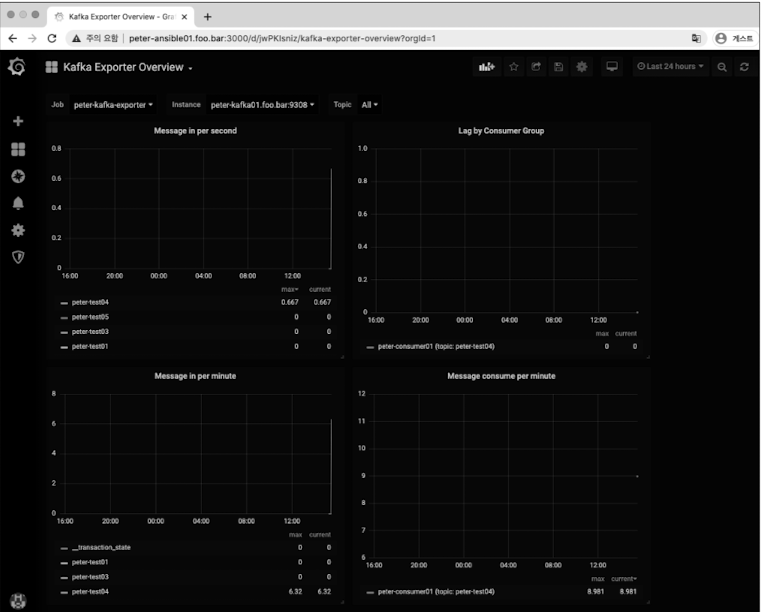Viewport: 764px width, 612px height.
Task: Click the 8.981 max value for peter-consumer01
Action: click(595, 592)
